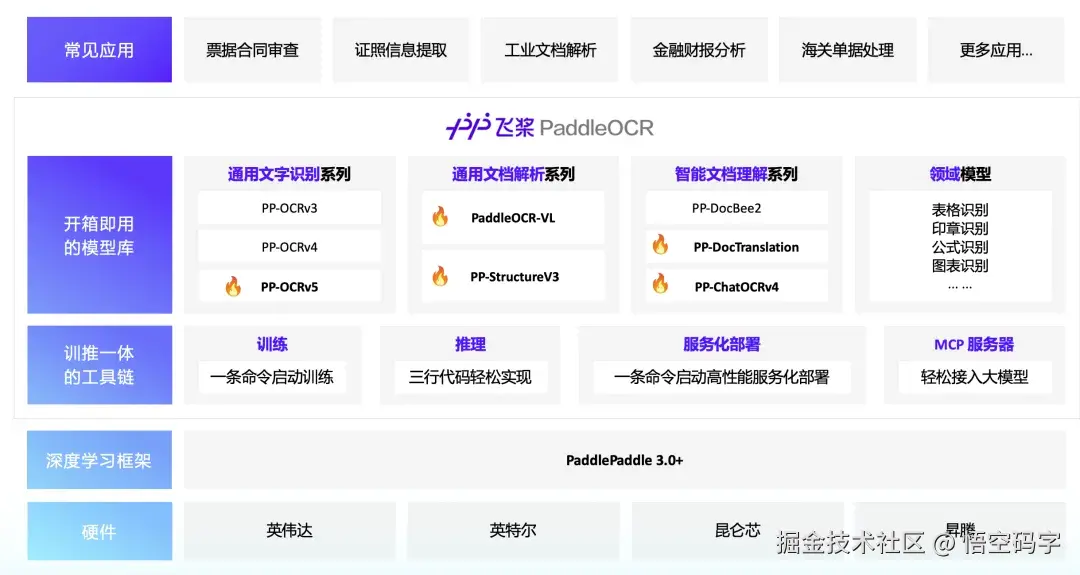
Task: Select the 深度学习框架 block
Action: (x=99, y=460)
